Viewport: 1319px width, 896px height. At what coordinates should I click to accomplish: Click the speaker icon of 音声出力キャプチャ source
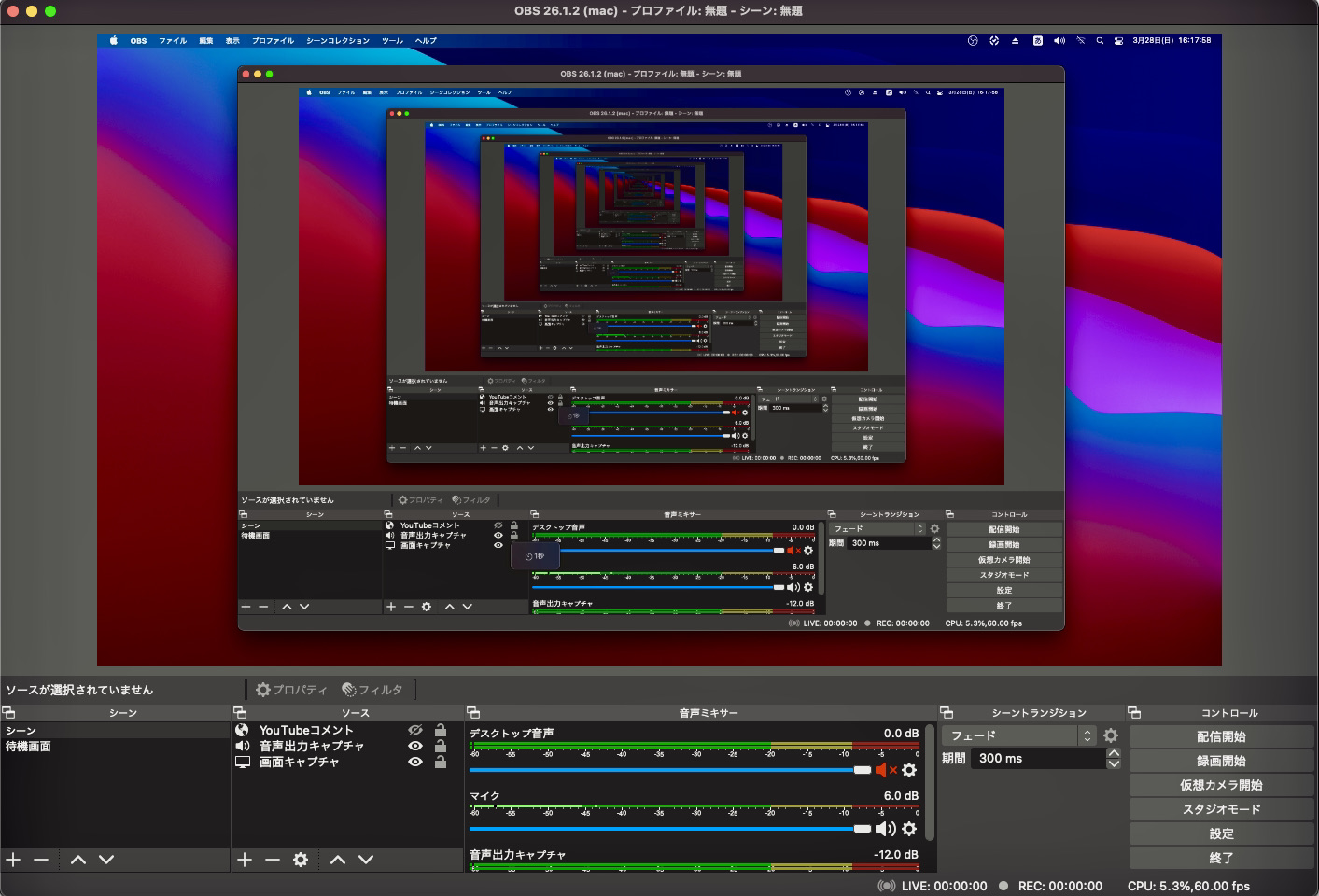[243, 746]
